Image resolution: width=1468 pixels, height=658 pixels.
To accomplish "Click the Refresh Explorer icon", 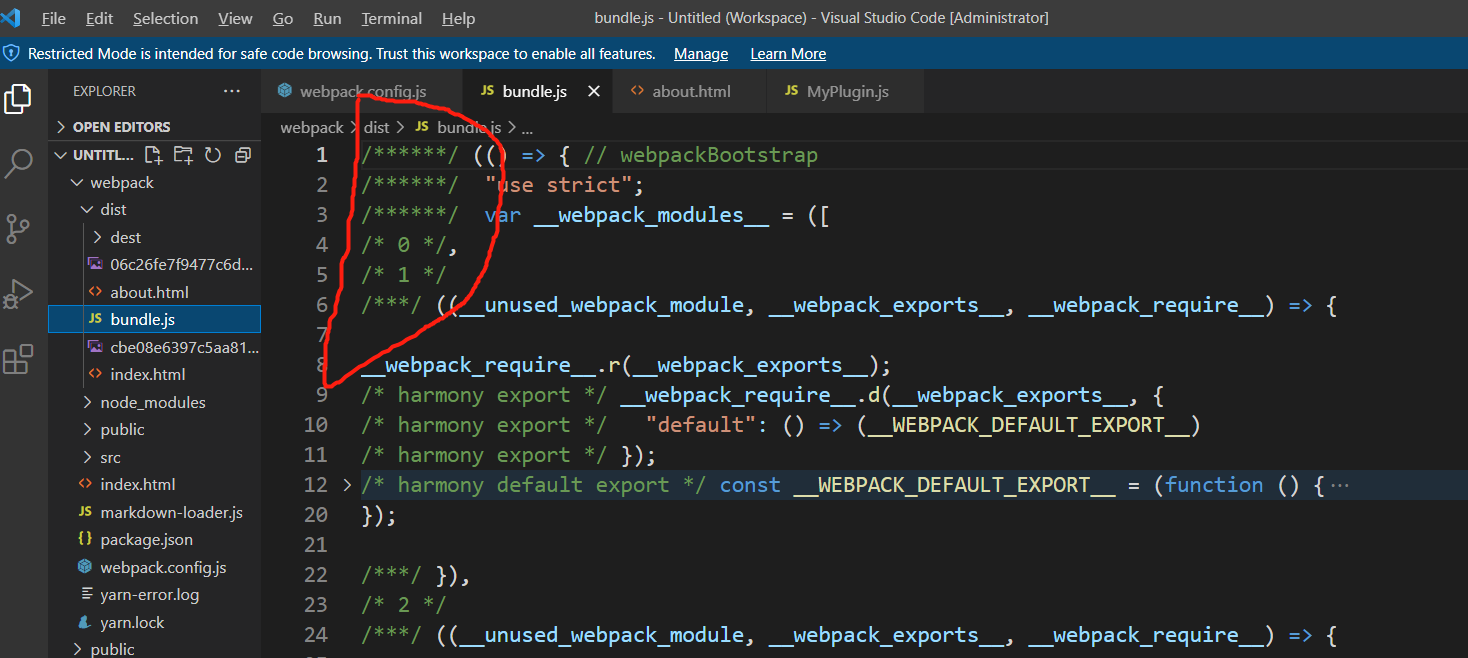I will pyautogui.click(x=212, y=155).
